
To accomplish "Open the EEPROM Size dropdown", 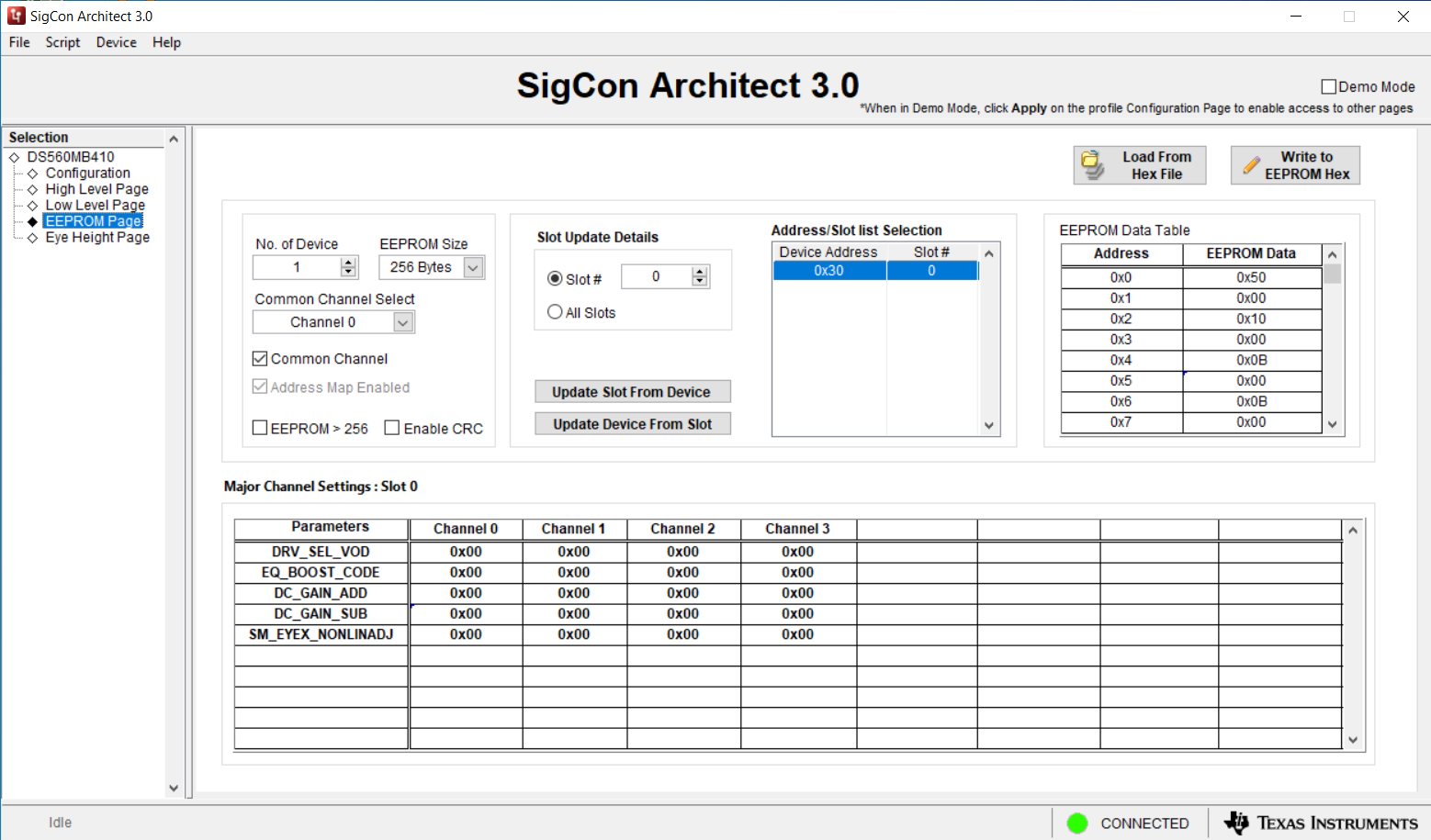I will 473,267.
